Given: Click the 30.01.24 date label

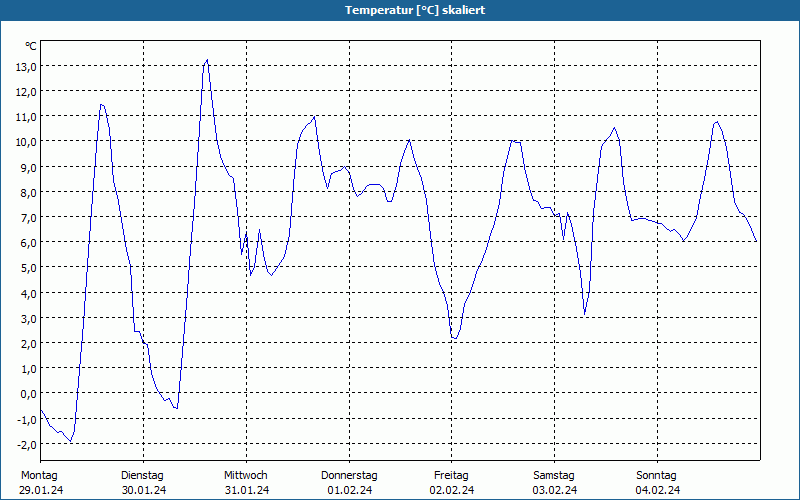Looking at the screenshot, I should point(144,490).
